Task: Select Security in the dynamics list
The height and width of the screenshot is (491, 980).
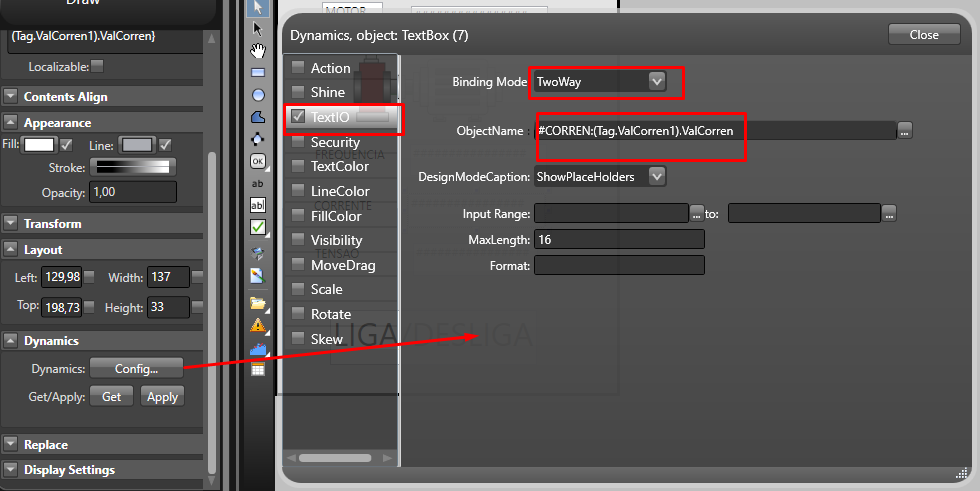Action: [x=334, y=142]
